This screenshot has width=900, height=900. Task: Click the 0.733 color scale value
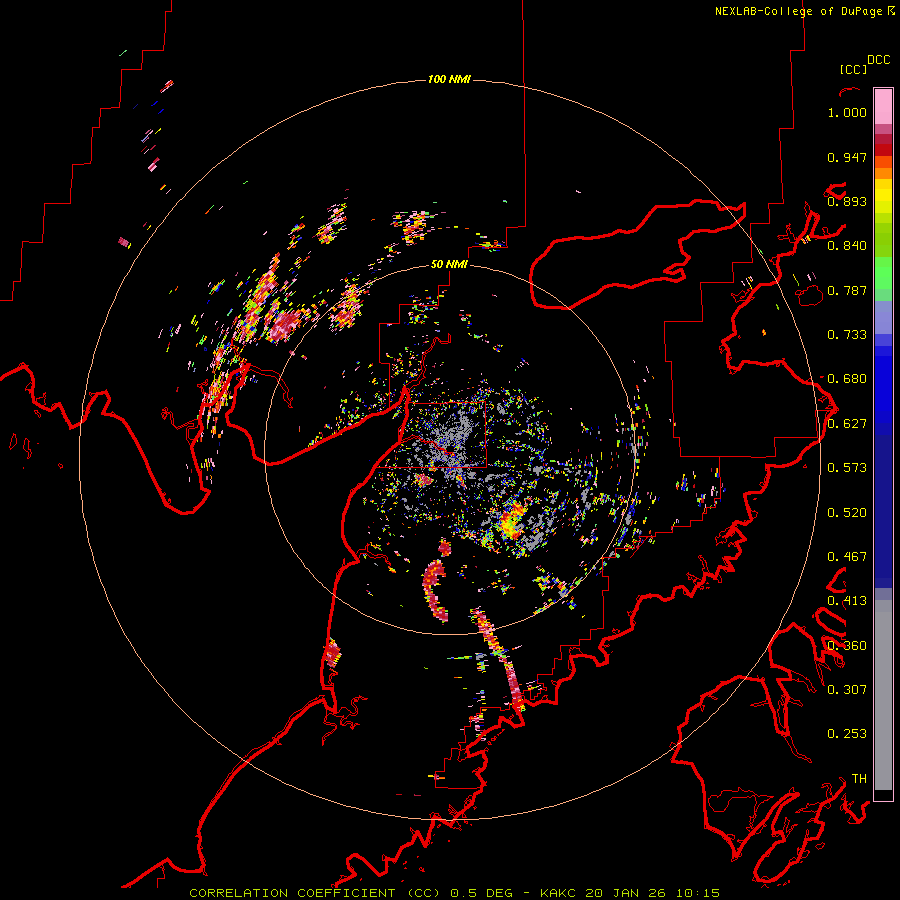pyautogui.click(x=847, y=335)
